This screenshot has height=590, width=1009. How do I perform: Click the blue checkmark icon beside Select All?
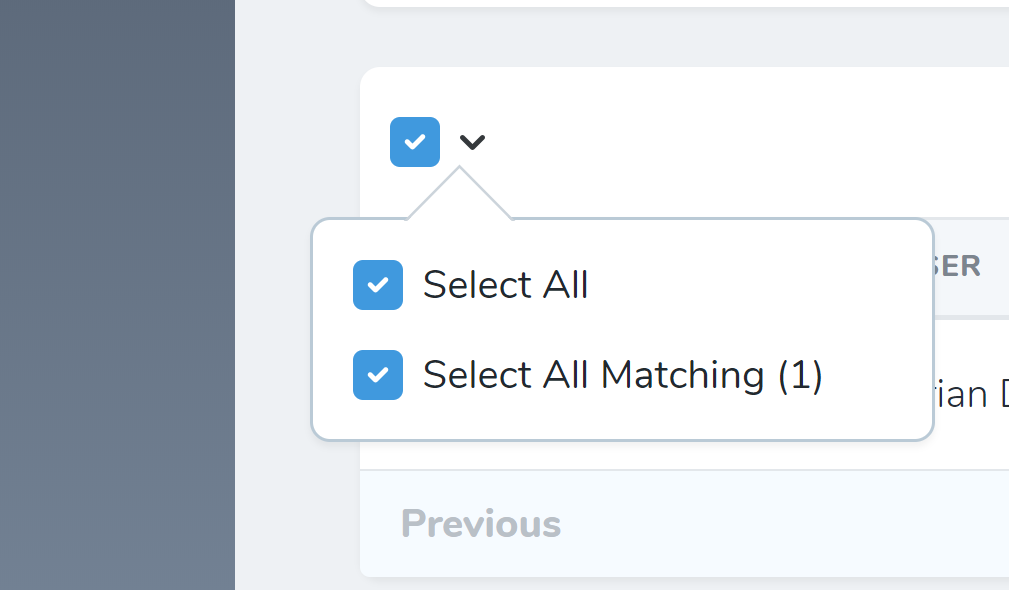tap(377, 285)
